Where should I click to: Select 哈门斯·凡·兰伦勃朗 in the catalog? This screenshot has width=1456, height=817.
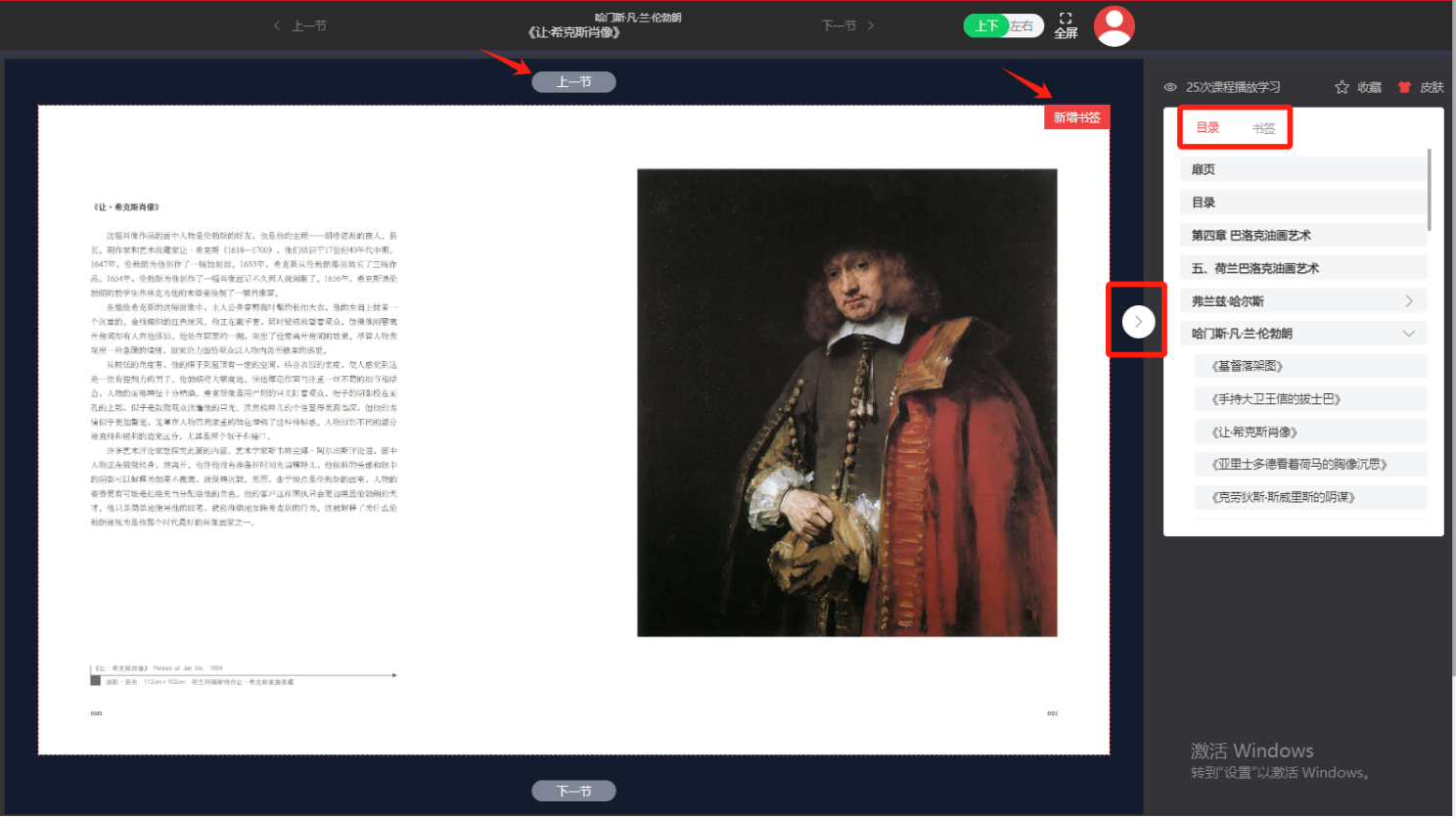1303,334
